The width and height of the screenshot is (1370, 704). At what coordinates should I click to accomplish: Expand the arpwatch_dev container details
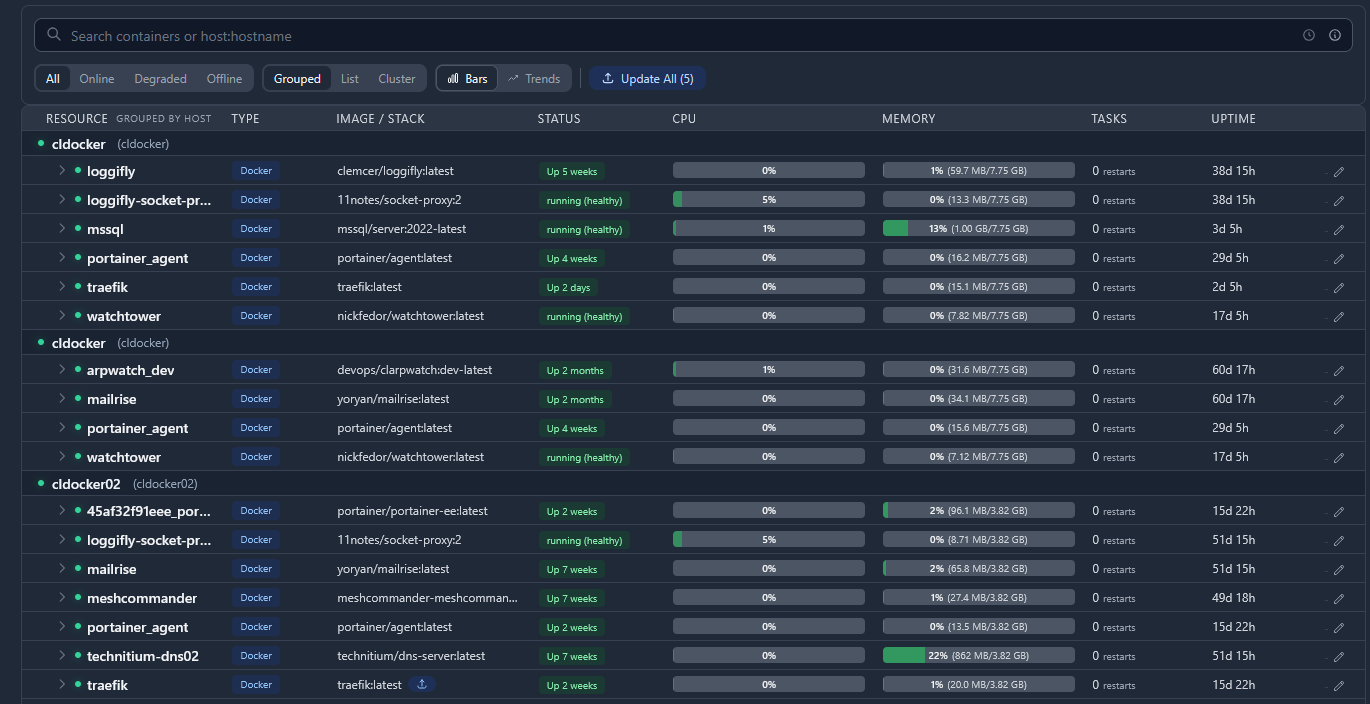[61, 370]
